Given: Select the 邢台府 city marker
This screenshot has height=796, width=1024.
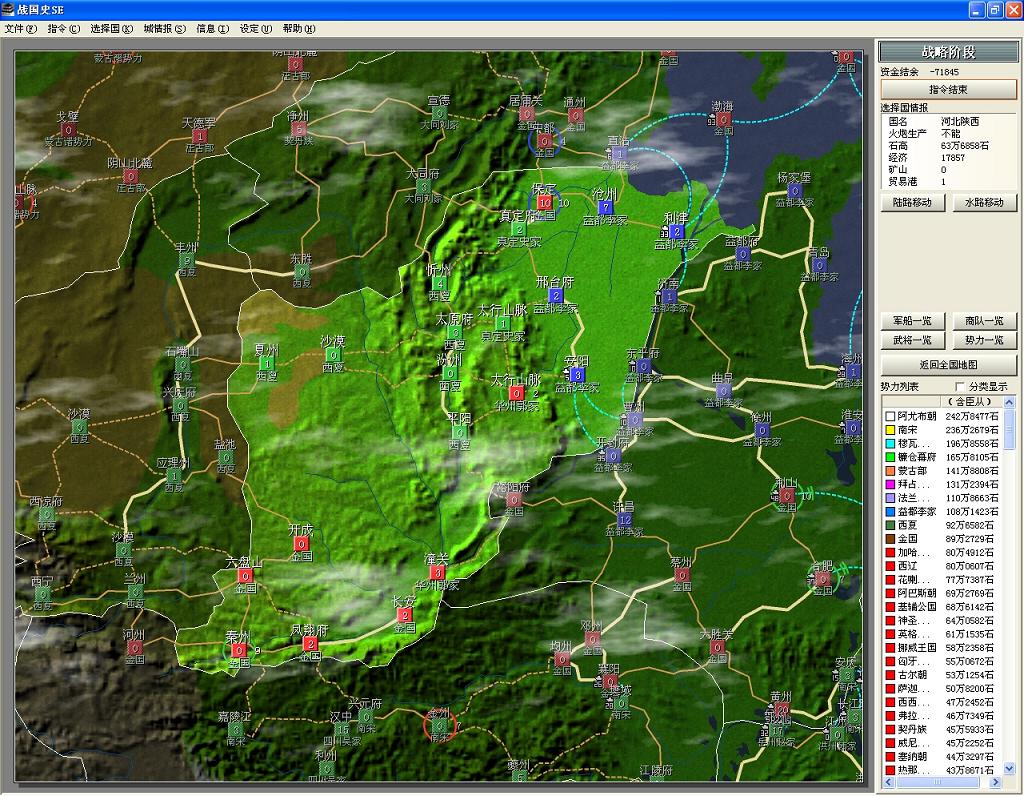Looking at the screenshot, I should [x=556, y=296].
